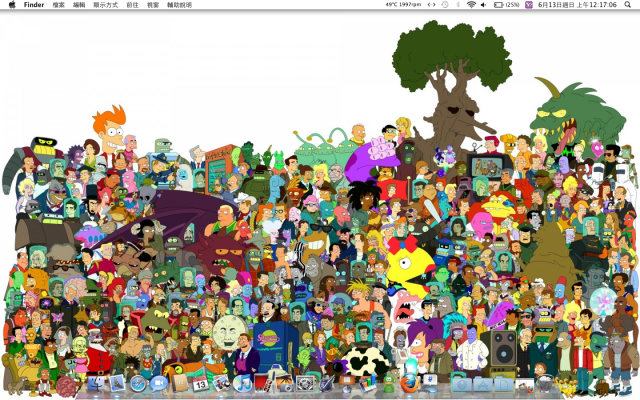Open the quill pen app icon
The height and width of the screenshot is (400, 640).
327,383
